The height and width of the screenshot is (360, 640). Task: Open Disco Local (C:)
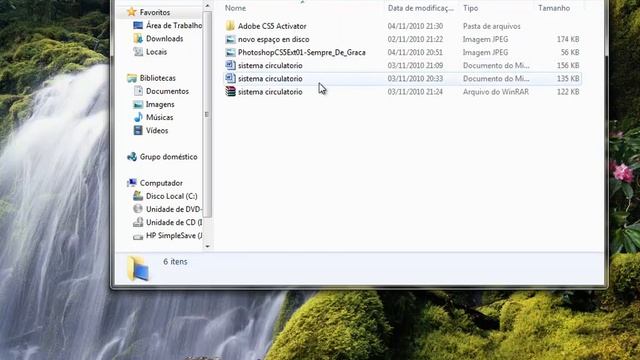[172, 196]
